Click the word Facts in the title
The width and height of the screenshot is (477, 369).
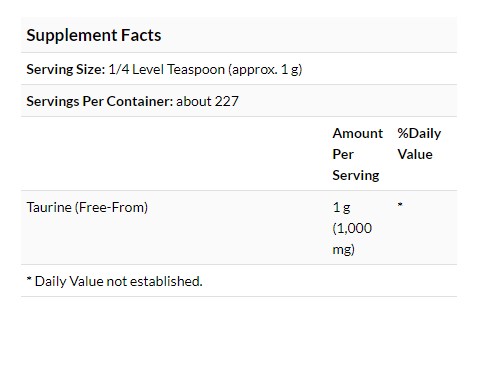(x=141, y=35)
